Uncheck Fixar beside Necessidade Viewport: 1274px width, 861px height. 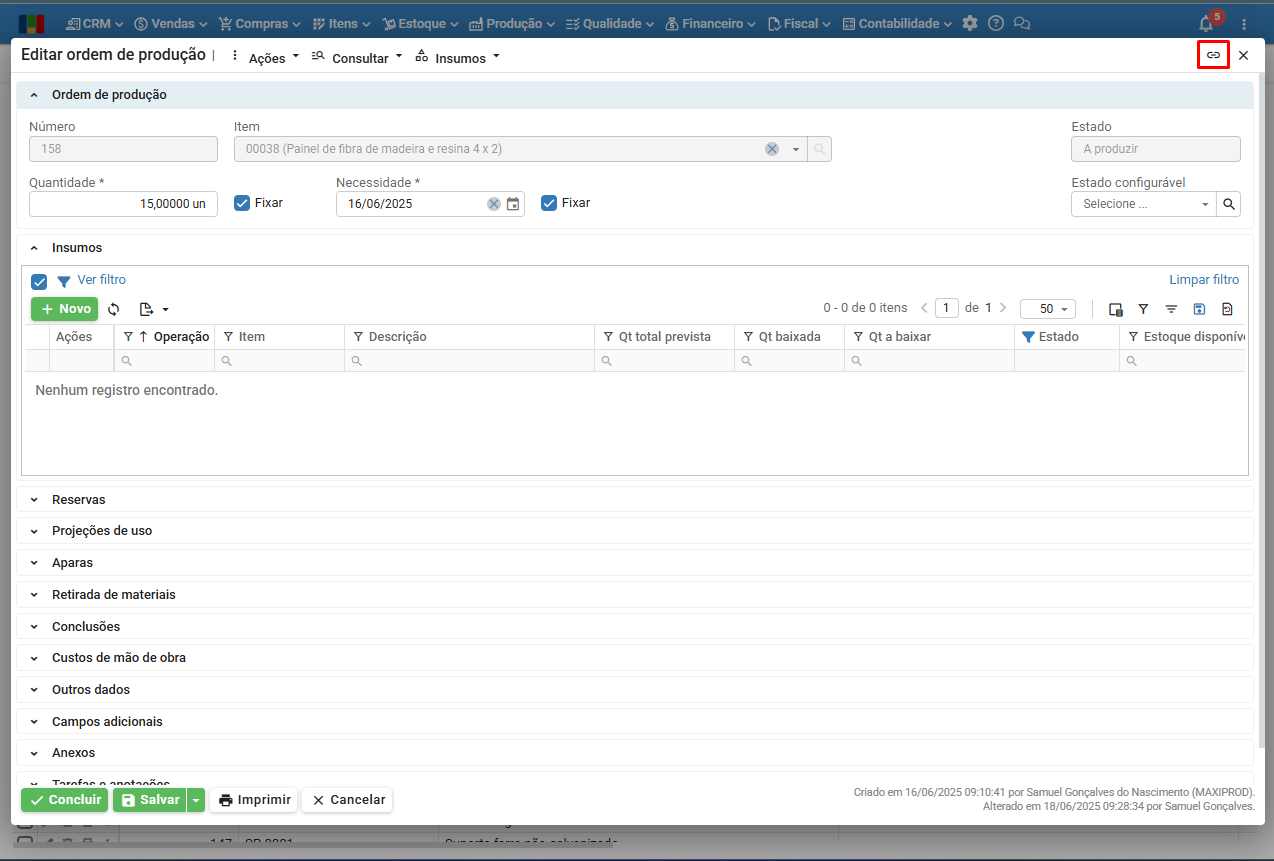(548, 203)
